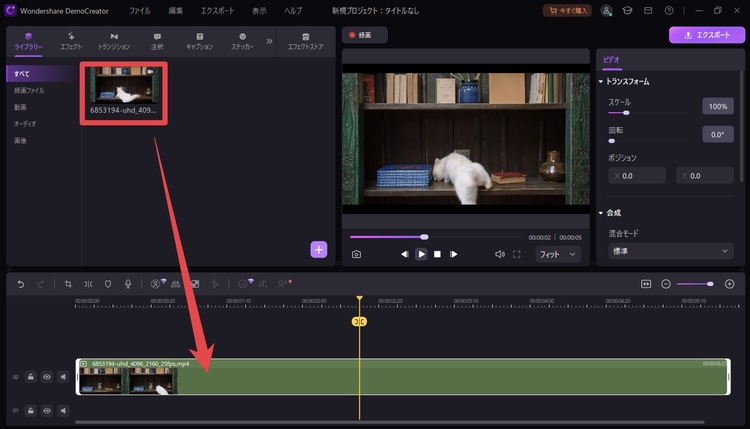Viewport: 750px width, 429px height.
Task: Lock track 02 with the lock icon
Action: pos(31,377)
